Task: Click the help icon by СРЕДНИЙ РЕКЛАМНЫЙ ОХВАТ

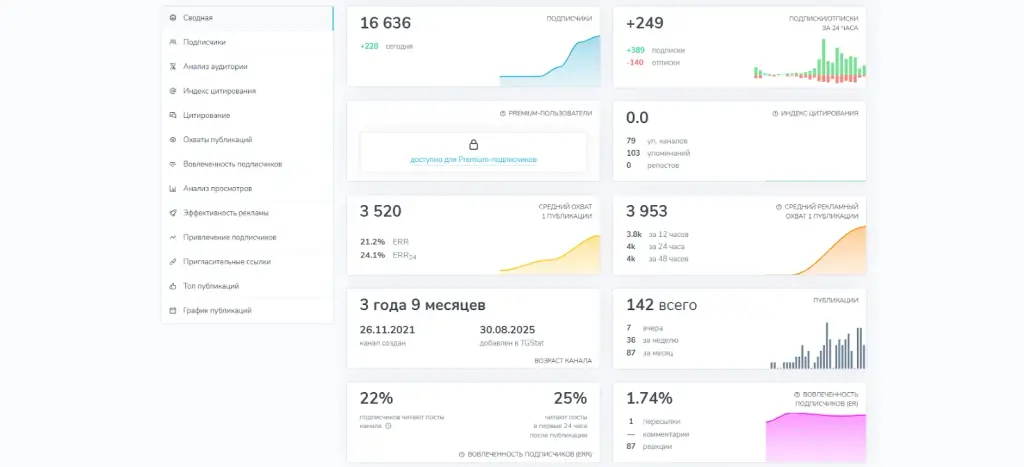Action: pyautogui.click(x=779, y=207)
